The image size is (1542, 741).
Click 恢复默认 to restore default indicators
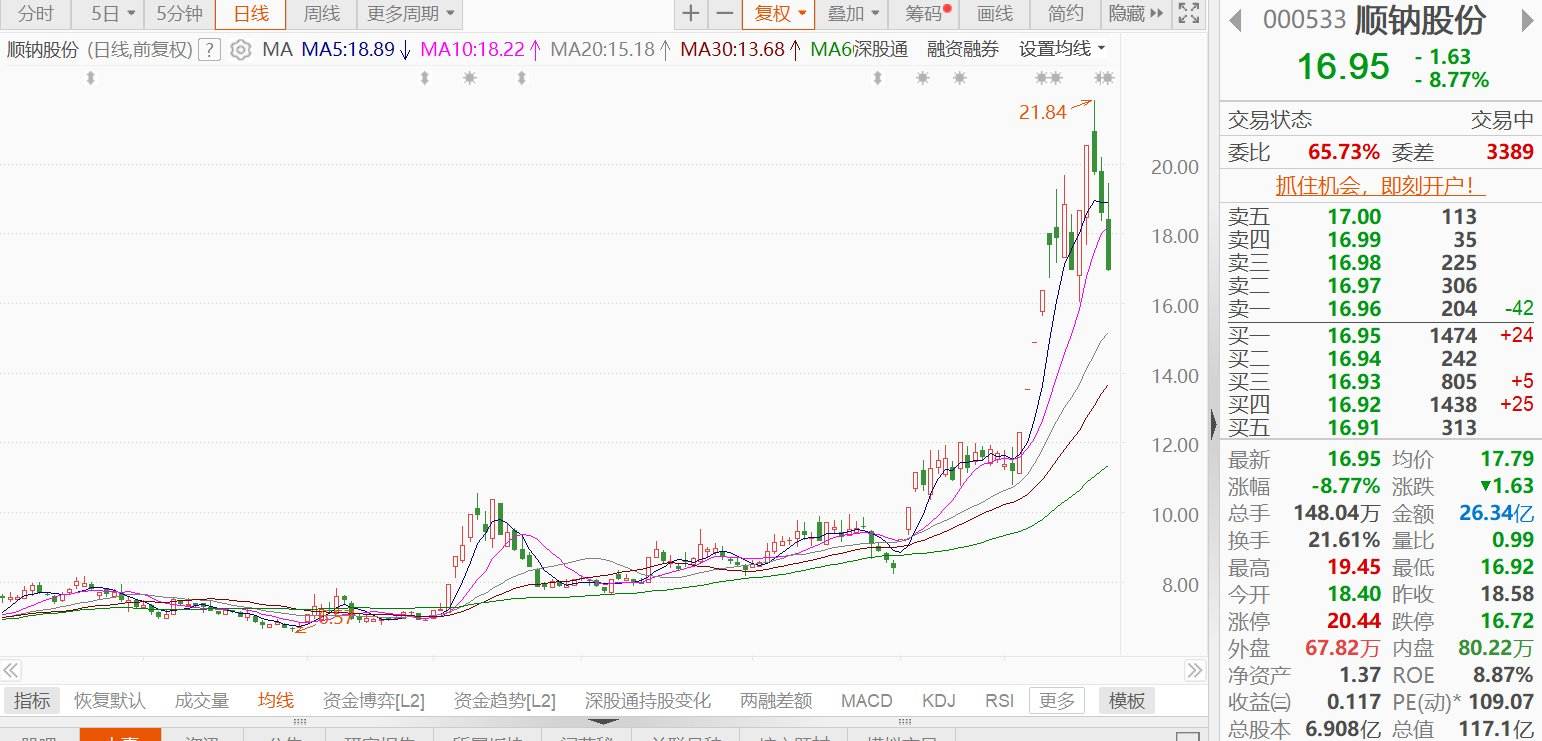110,700
